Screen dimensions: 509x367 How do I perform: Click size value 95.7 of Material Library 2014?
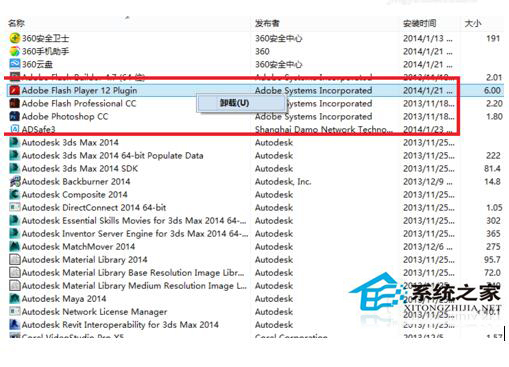492,259
